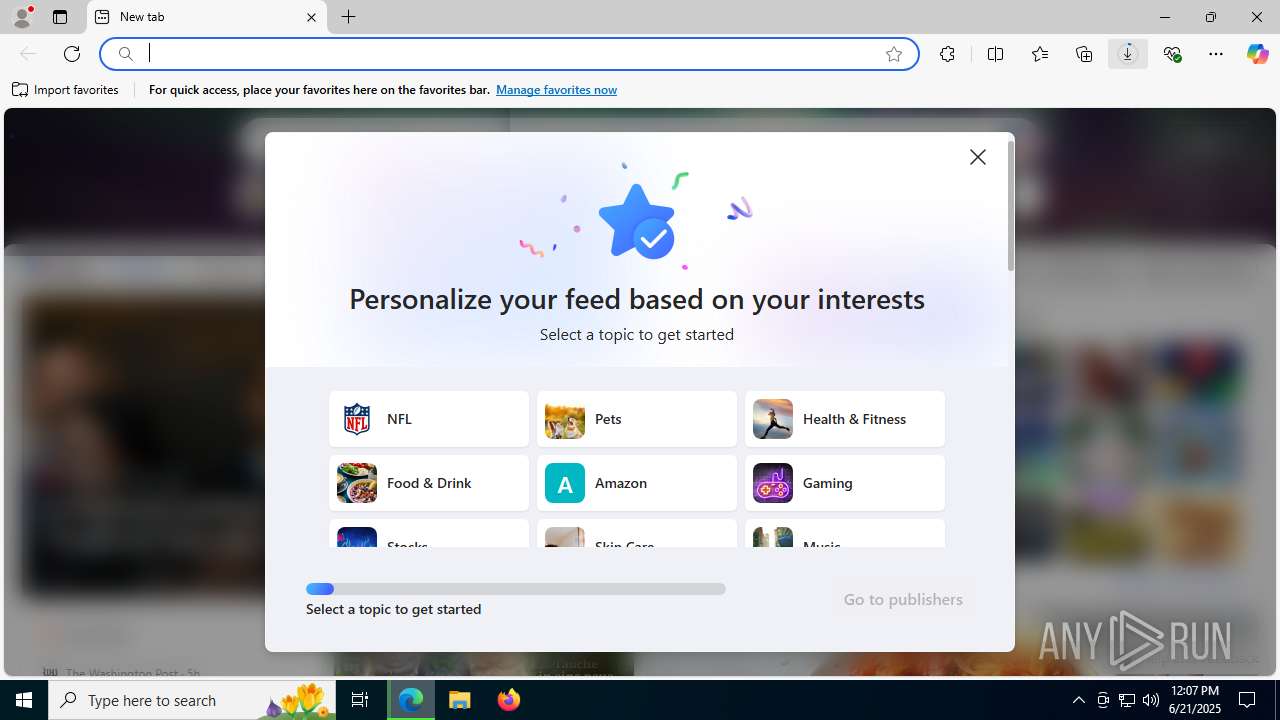Open Collections panel
The width and height of the screenshot is (1280, 720).
click(x=1084, y=54)
